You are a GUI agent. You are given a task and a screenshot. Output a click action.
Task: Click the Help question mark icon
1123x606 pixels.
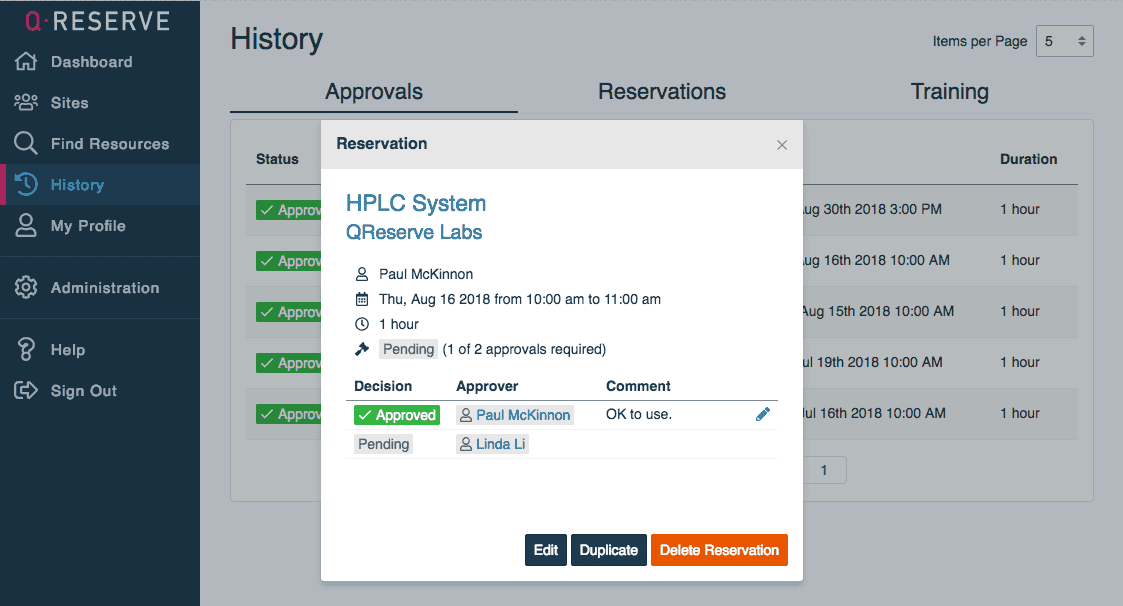click(x=26, y=350)
